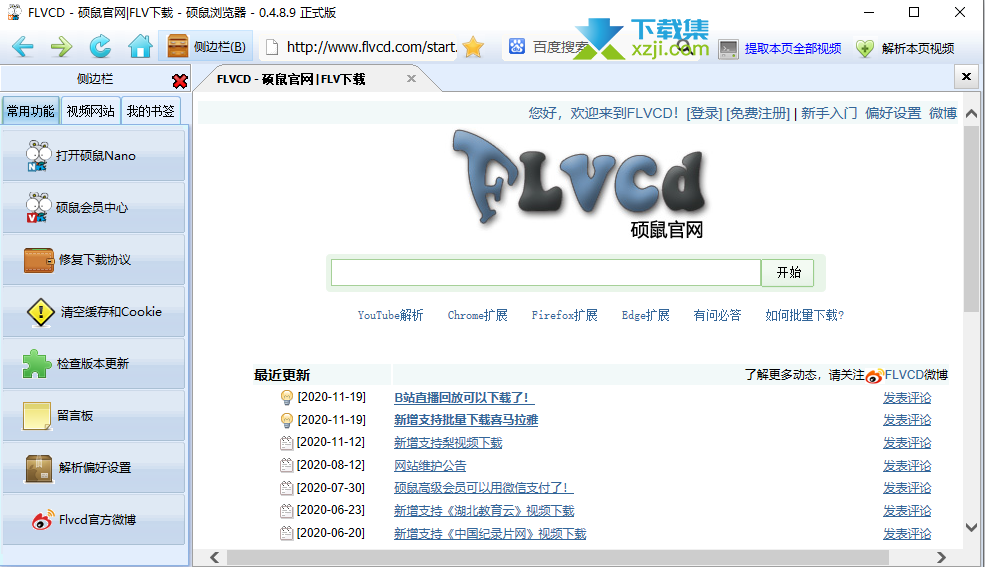
Task: Click notepad icon beside 2020-11-12 entry
Action: pos(286,443)
